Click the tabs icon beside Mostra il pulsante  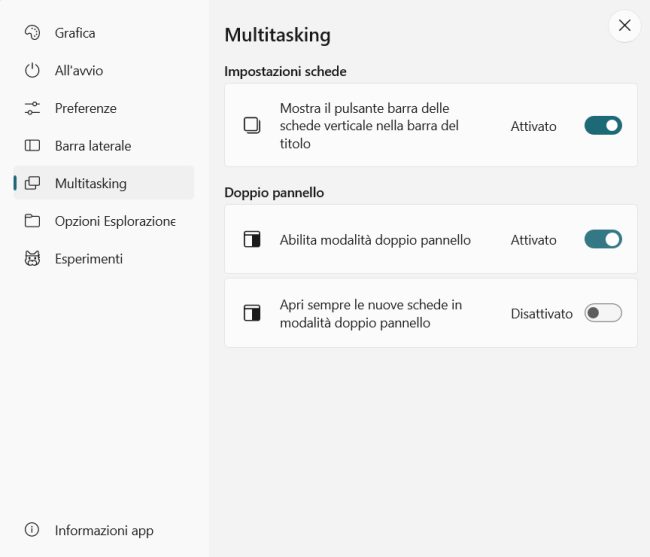click(252, 126)
